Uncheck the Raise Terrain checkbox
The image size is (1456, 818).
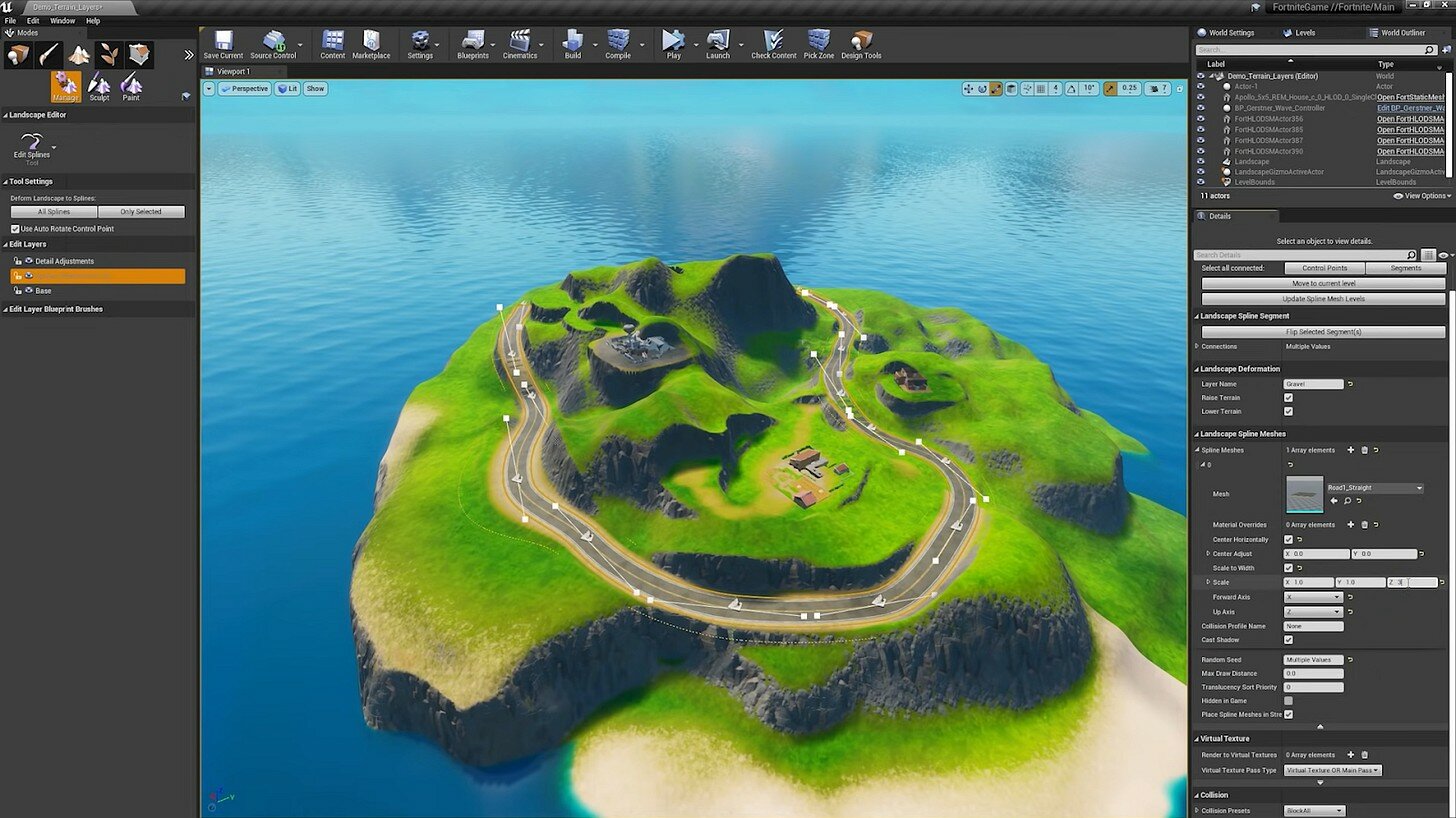[1288, 398]
